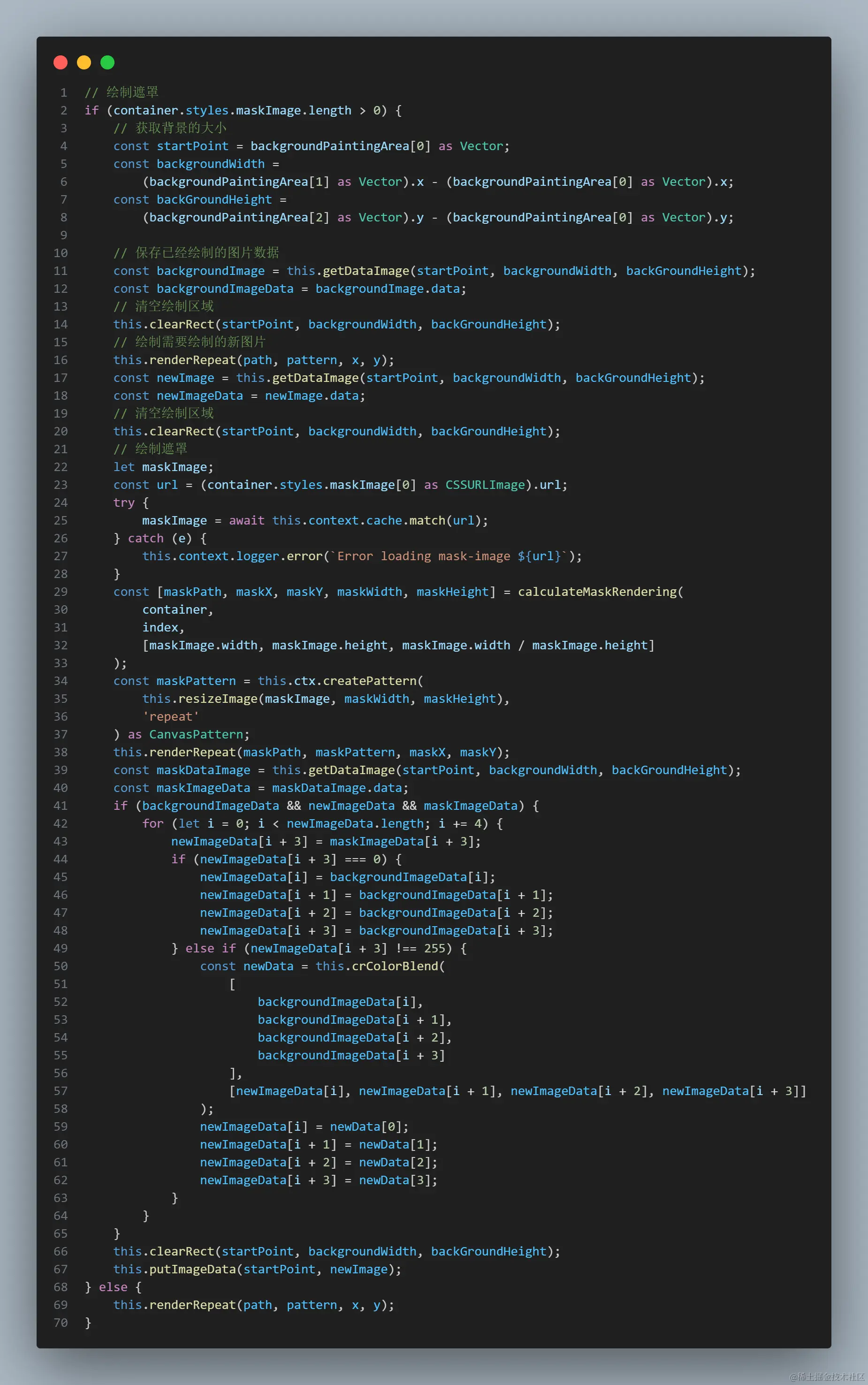Click 'const maskPattern = this.ctx.createPattern('

point(268,681)
